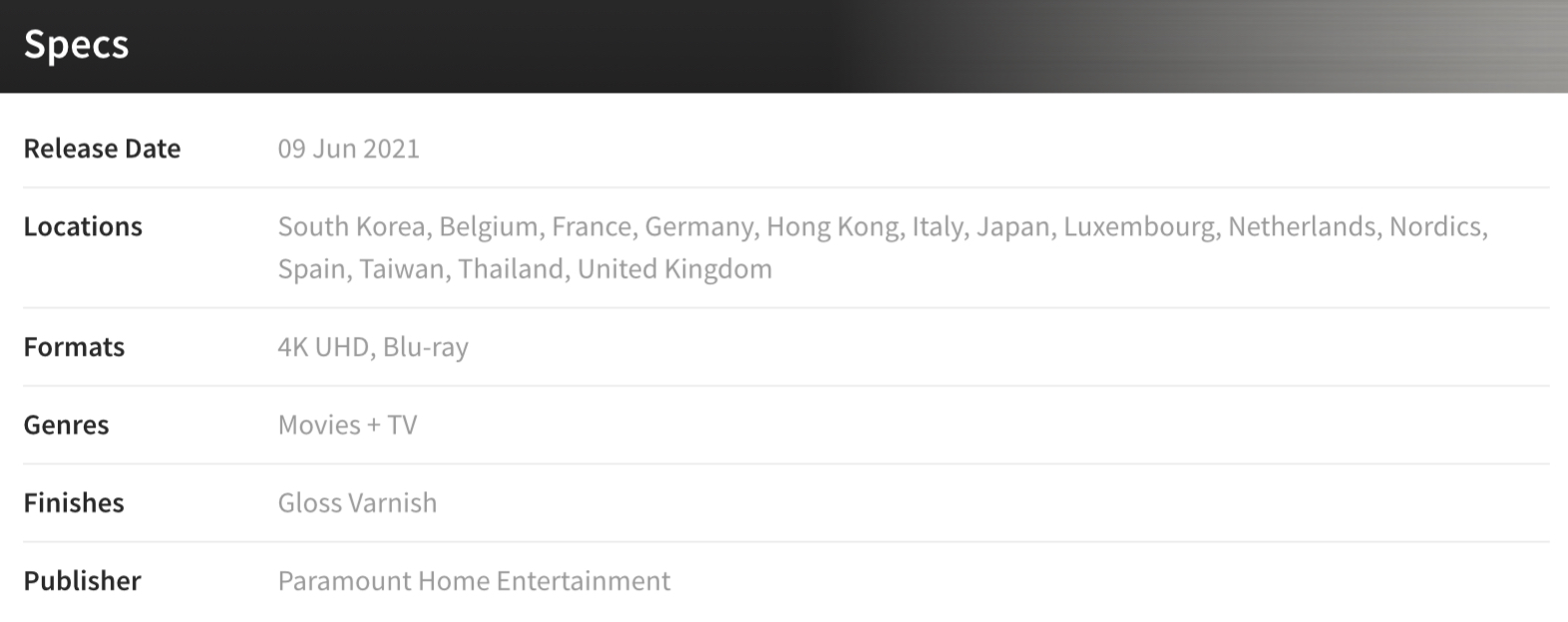This screenshot has height=622, width=1568.
Task: Click the Specs section header
Action: point(76,44)
